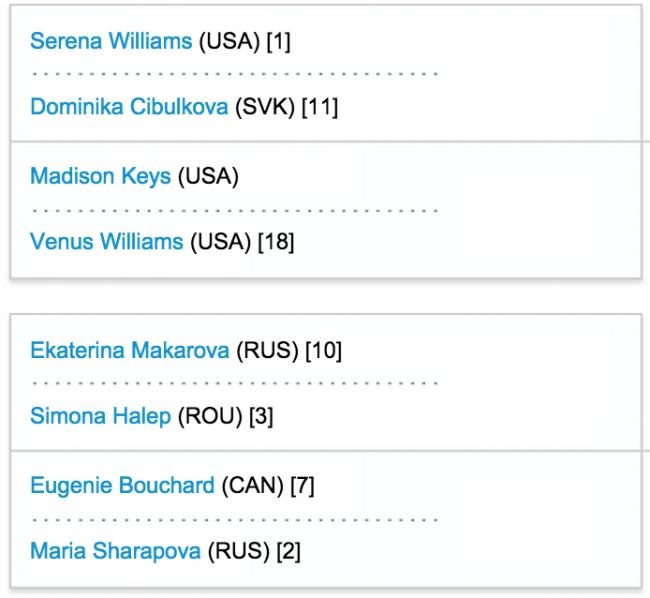This screenshot has height=598, width=650.
Task: Select the Maria Sharapova link
Action: [x=115, y=550]
